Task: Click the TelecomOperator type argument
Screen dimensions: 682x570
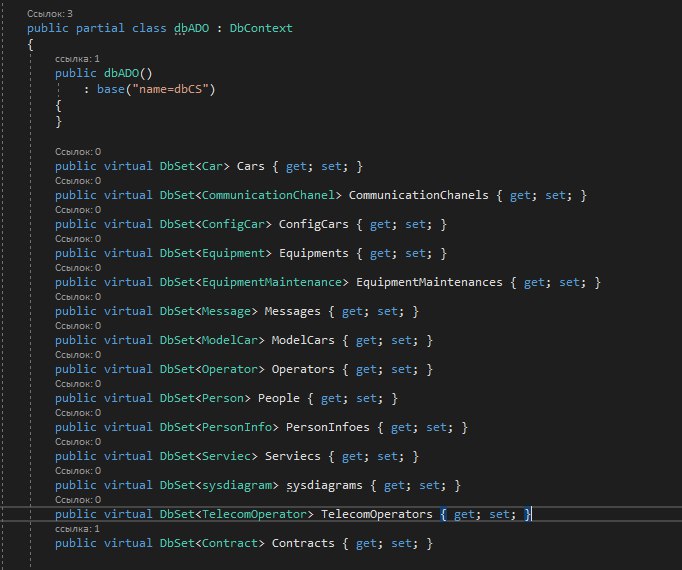Action: point(254,514)
